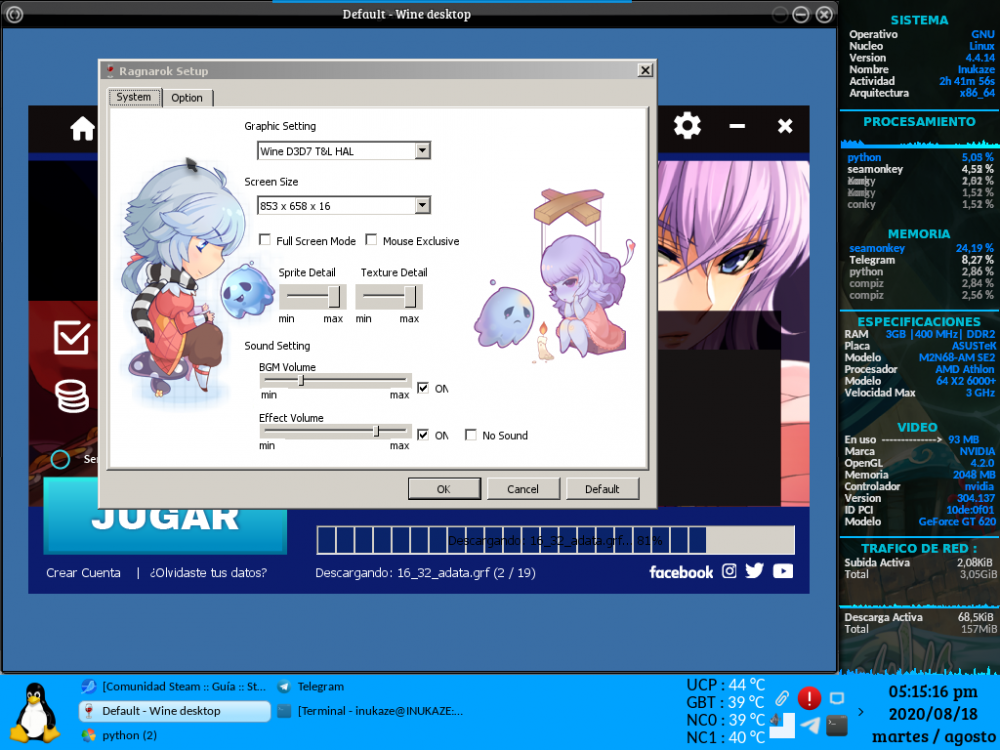Click the coin stack icon
Image resolution: width=1000 pixels, height=750 pixels.
72,396
